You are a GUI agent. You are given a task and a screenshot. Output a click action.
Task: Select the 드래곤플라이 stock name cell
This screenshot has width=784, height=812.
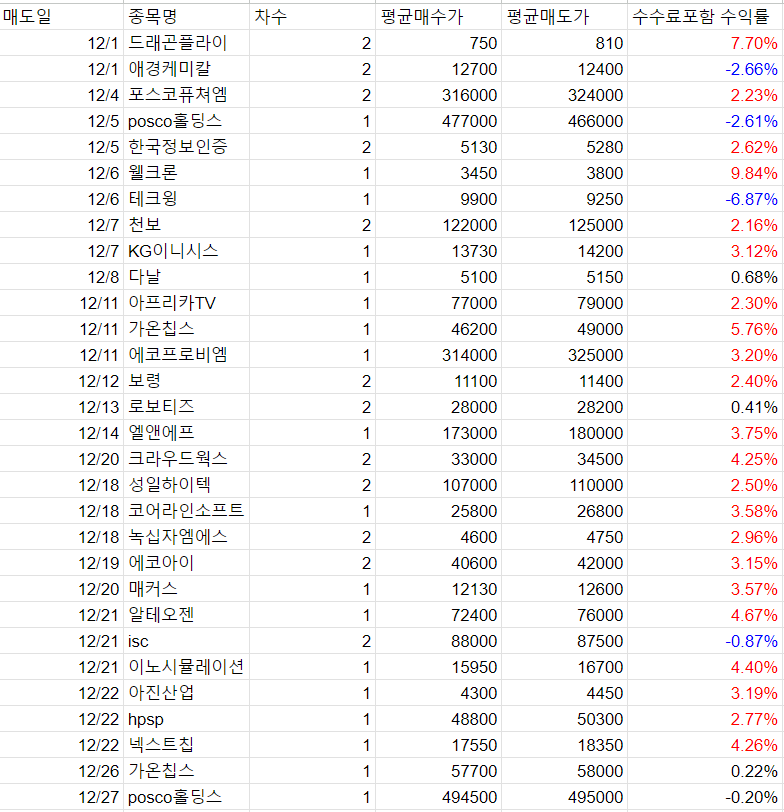186,43
